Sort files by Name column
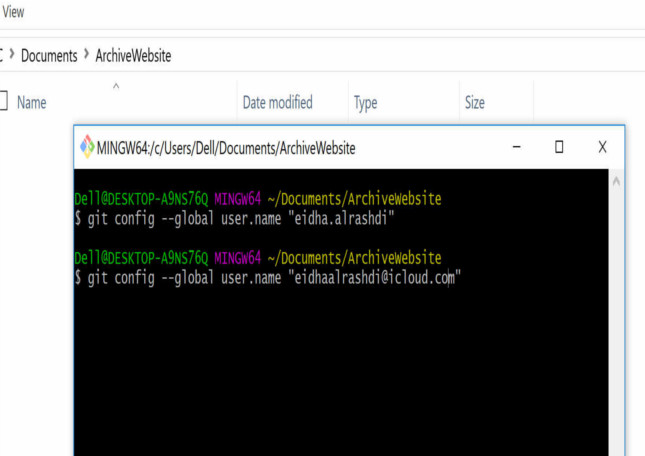This screenshot has width=645, height=456. [x=32, y=102]
